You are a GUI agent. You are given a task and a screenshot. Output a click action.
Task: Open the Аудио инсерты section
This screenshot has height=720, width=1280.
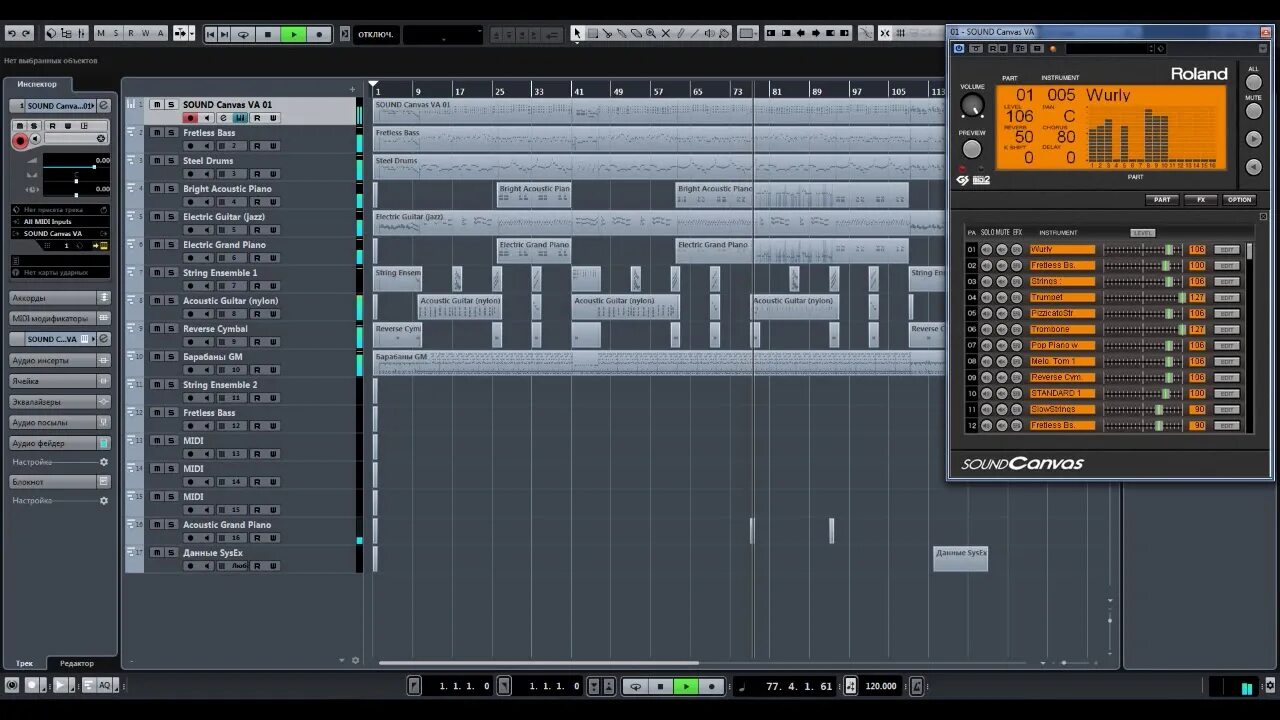[x=60, y=360]
